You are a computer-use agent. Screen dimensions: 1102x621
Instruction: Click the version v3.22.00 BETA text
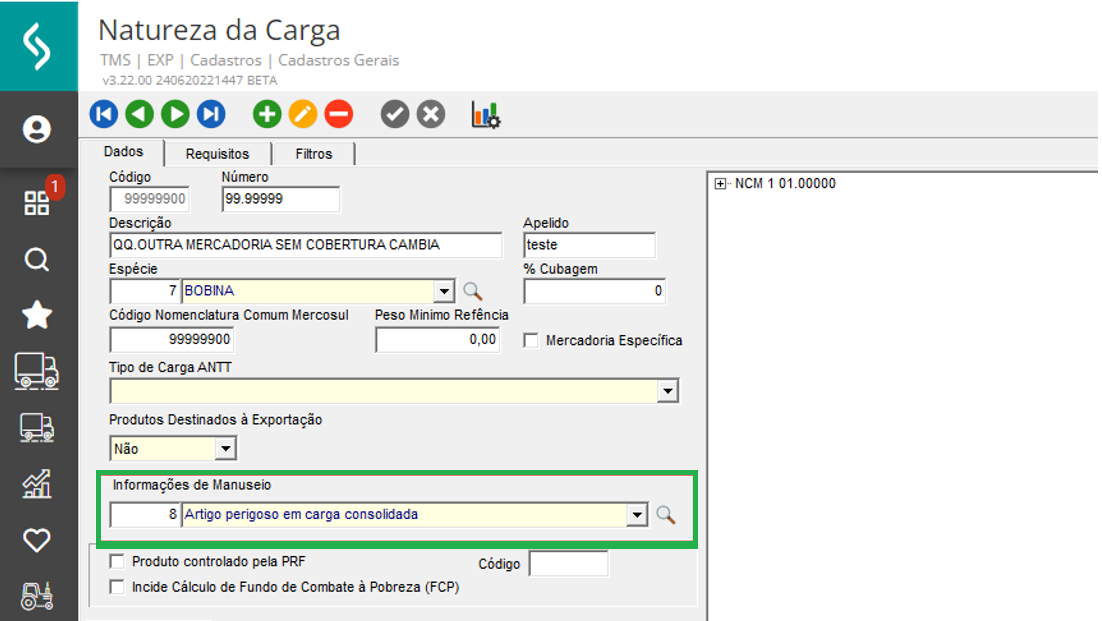(190, 80)
